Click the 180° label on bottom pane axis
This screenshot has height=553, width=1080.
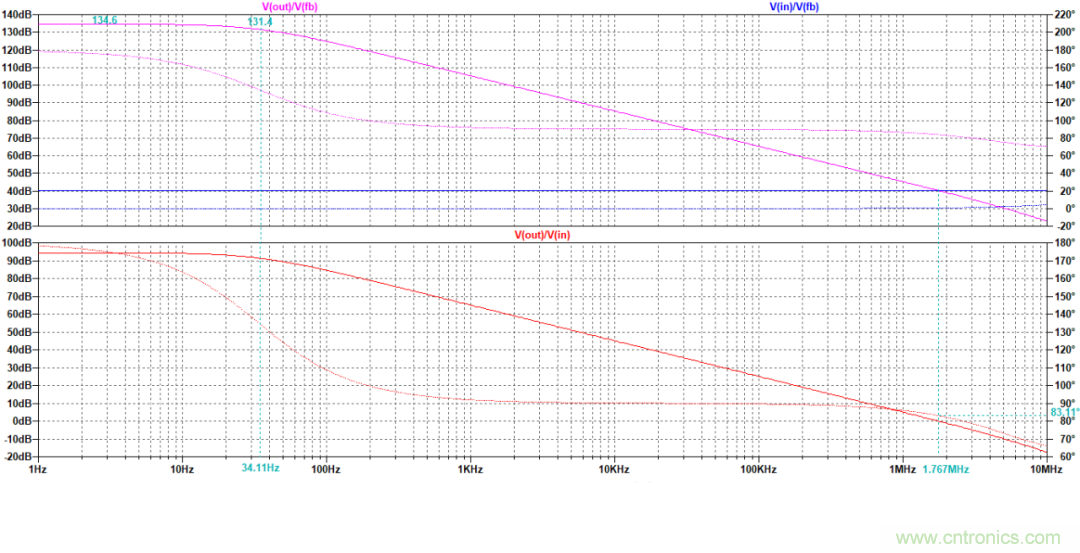click(x=1062, y=243)
